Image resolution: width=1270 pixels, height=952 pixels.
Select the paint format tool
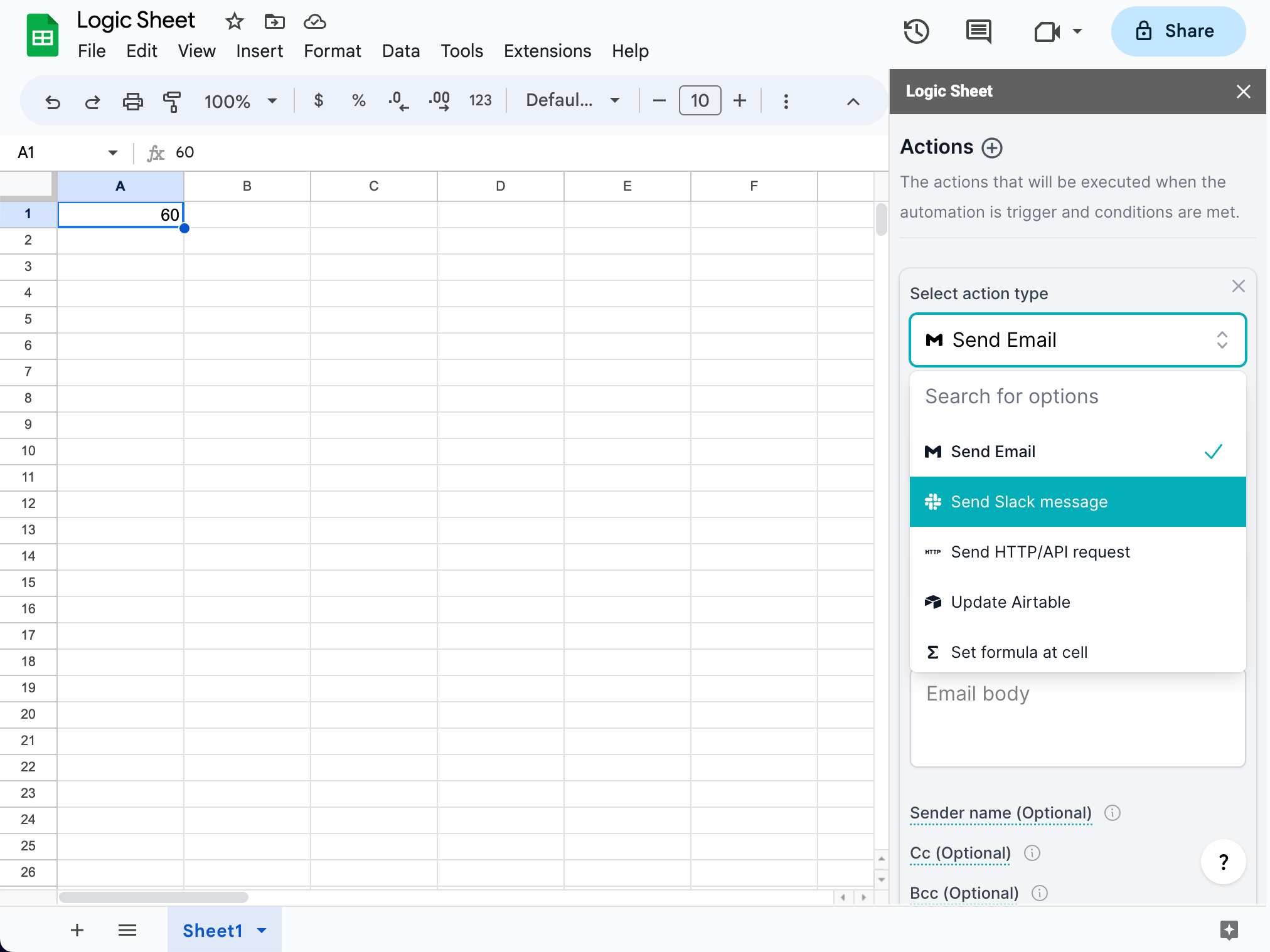point(172,102)
